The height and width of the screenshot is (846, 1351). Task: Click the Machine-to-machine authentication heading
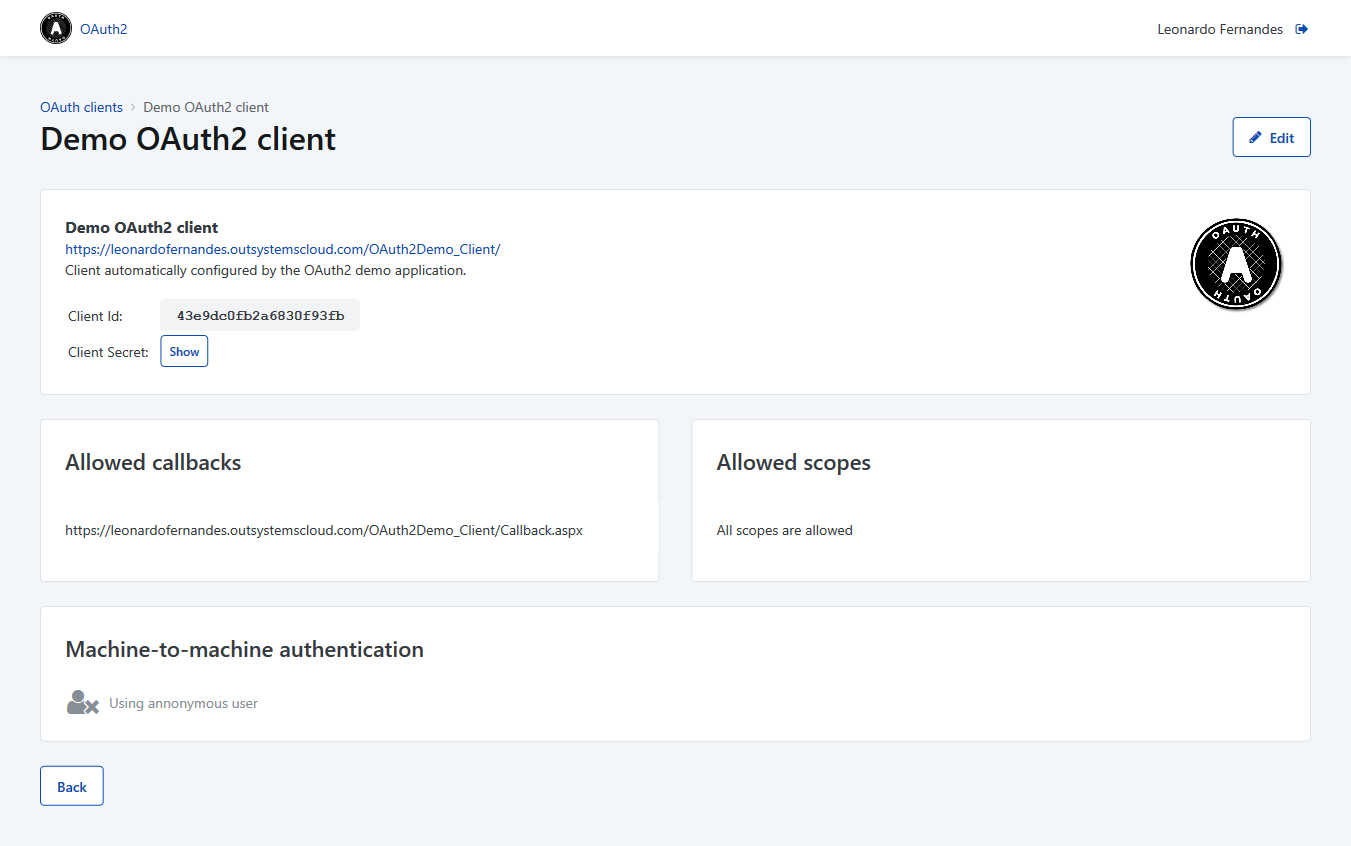coord(245,649)
